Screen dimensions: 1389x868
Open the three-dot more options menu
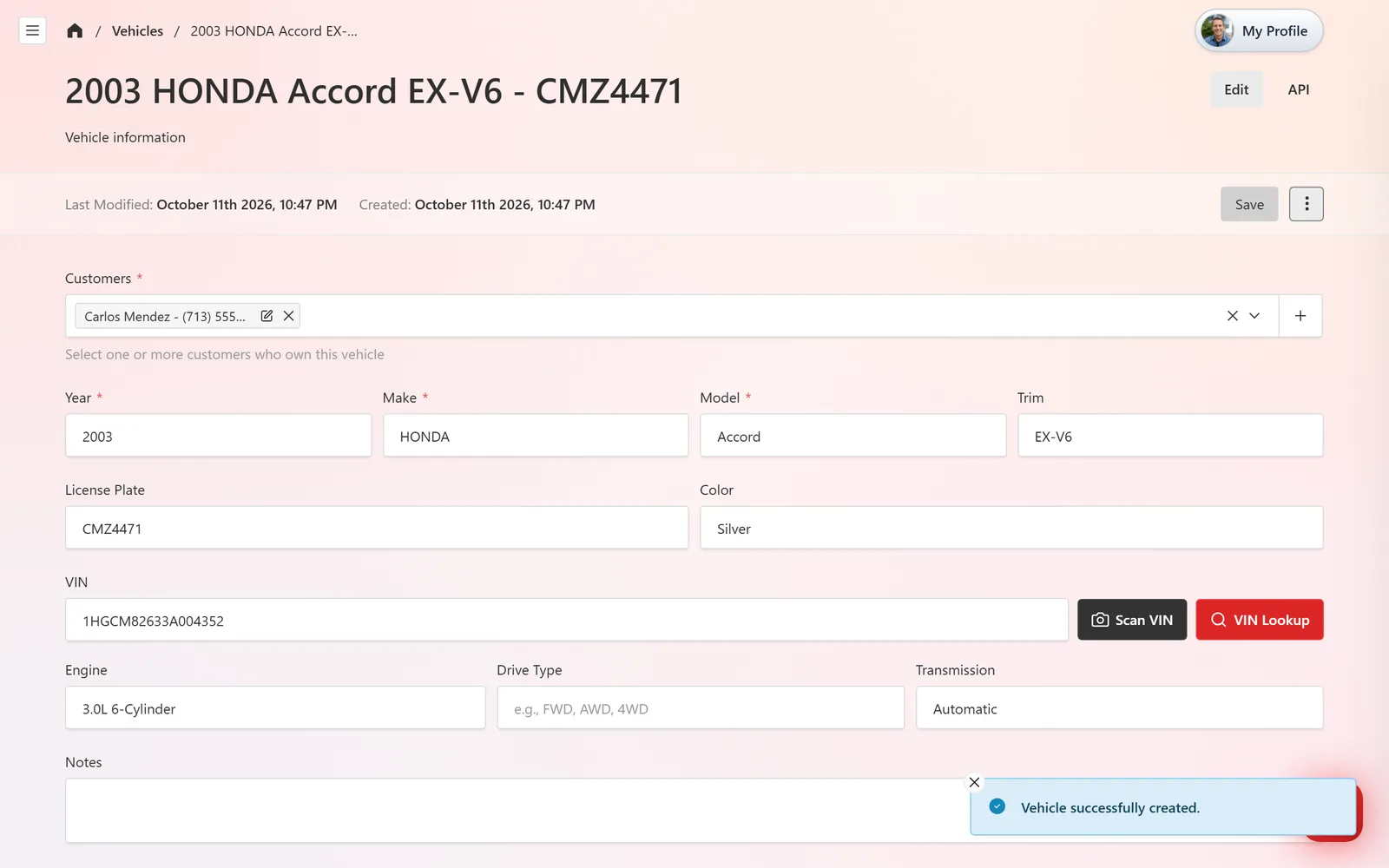click(x=1306, y=204)
